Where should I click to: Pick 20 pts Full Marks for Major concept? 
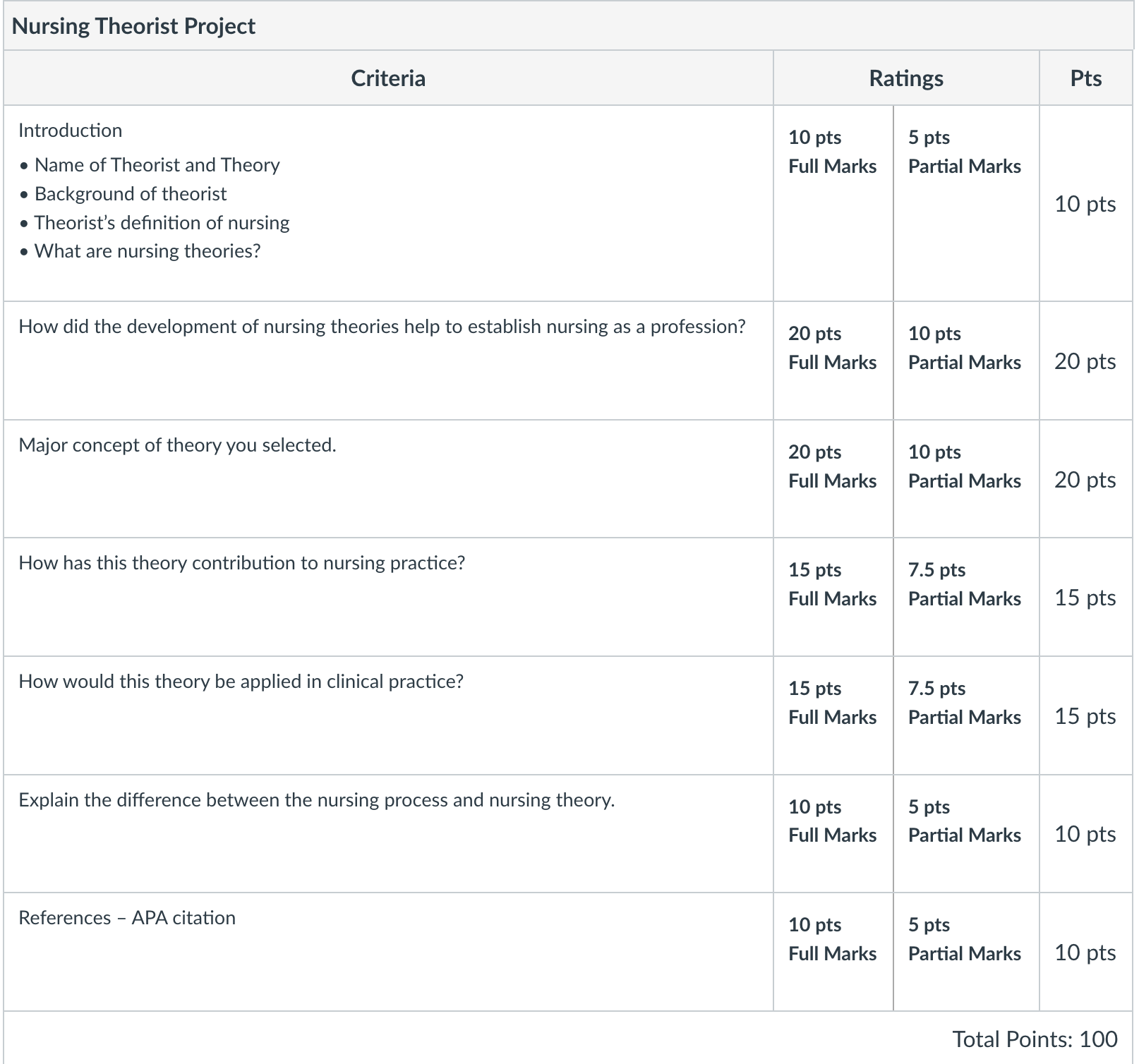tap(833, 479)
